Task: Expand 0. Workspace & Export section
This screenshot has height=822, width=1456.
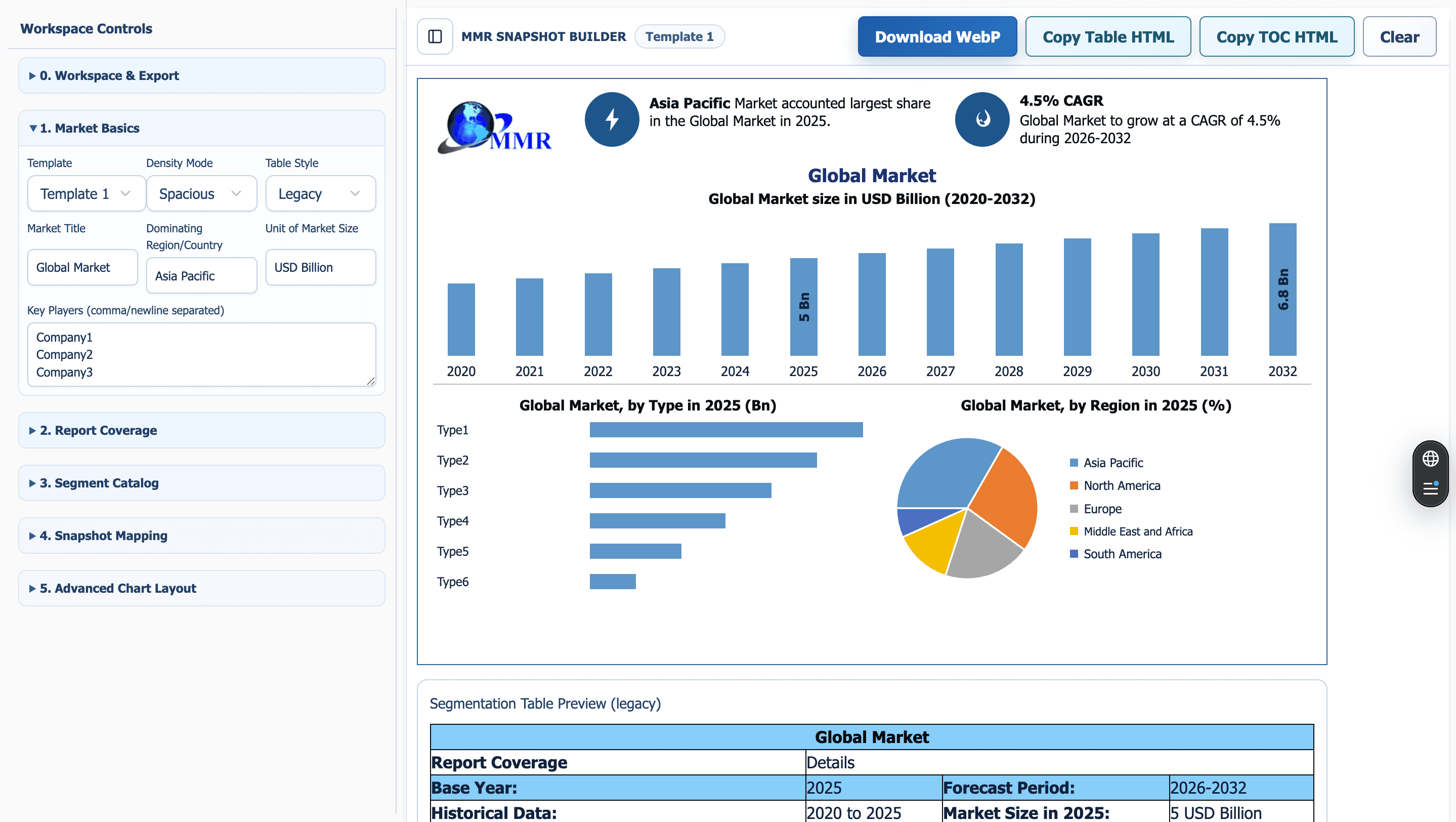Action: click(202, 76)
